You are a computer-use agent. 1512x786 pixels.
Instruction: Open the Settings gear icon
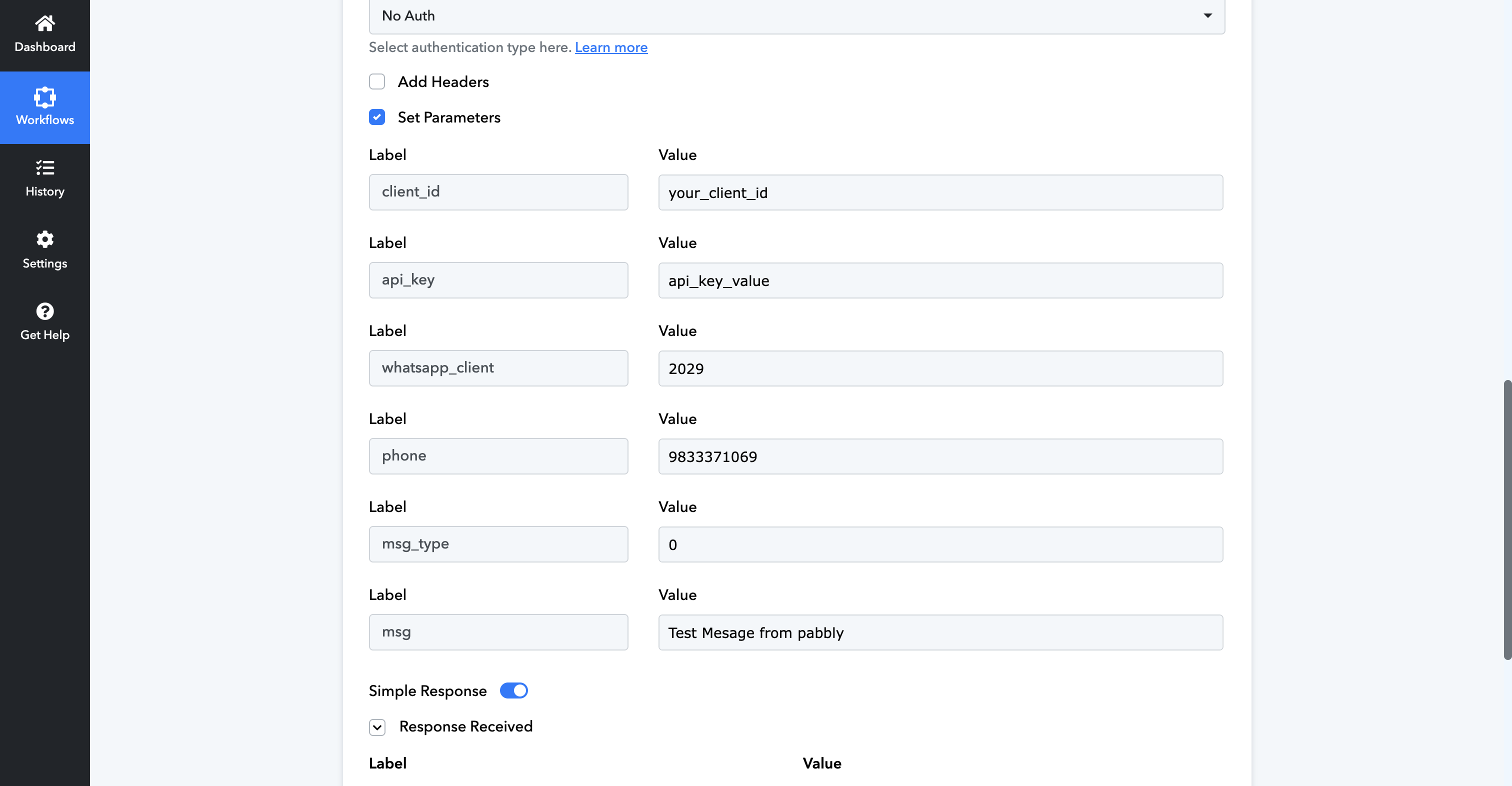(44, 239)
